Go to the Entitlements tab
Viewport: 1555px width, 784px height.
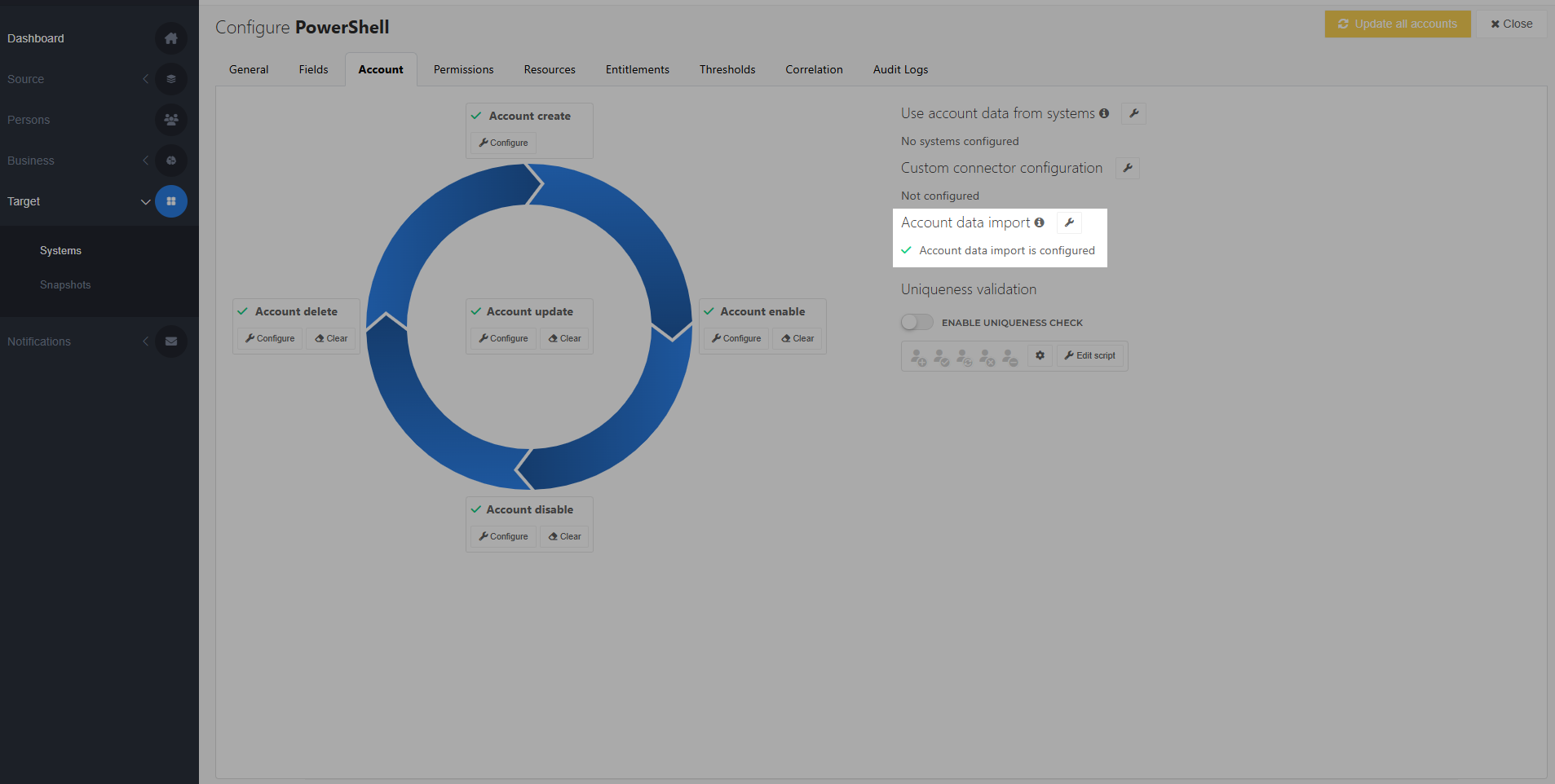[x=638, y=69]
